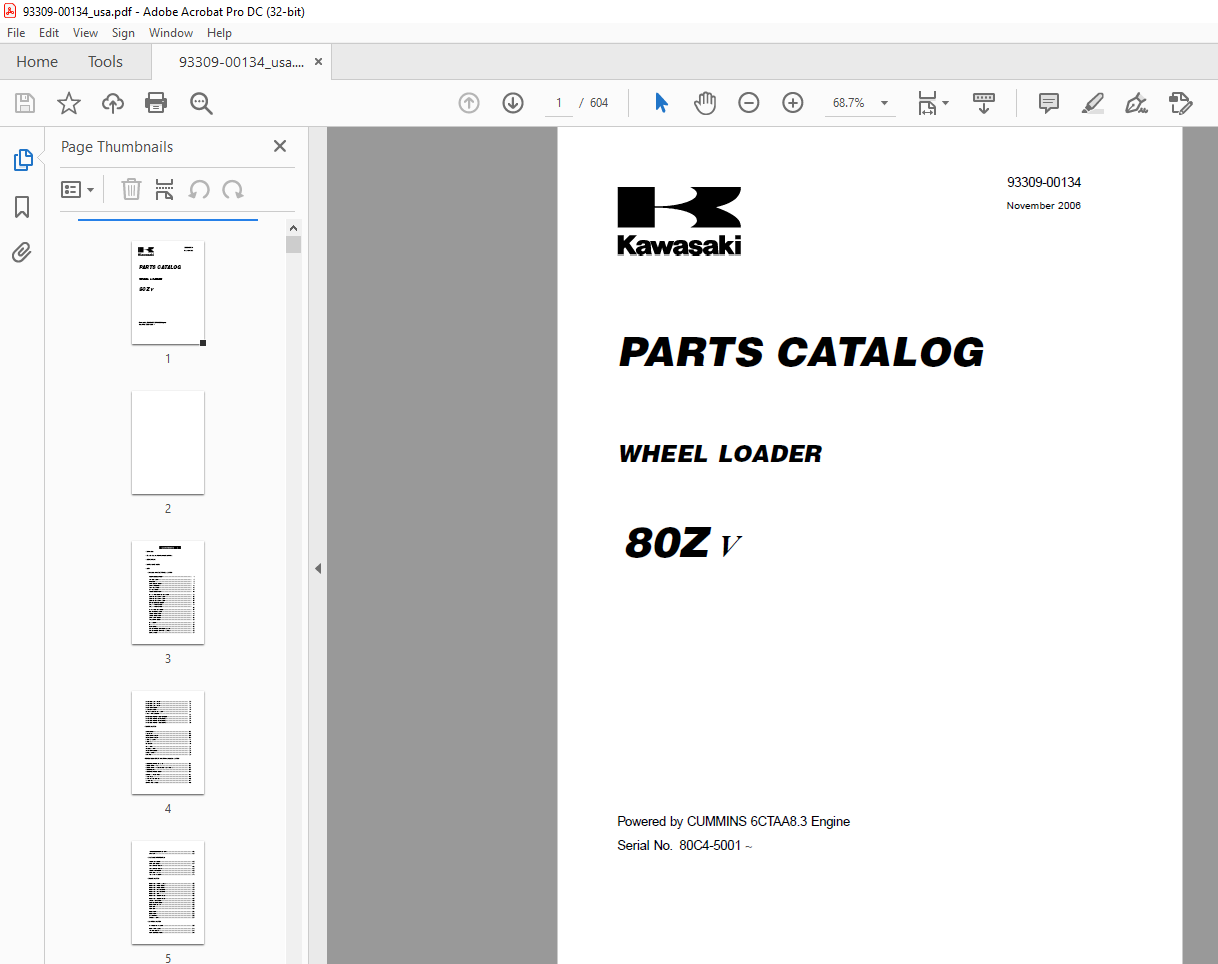Click the WHEEL LOADER text
This screenshot has width=1218, height=964.
click(x=720, y=454)
